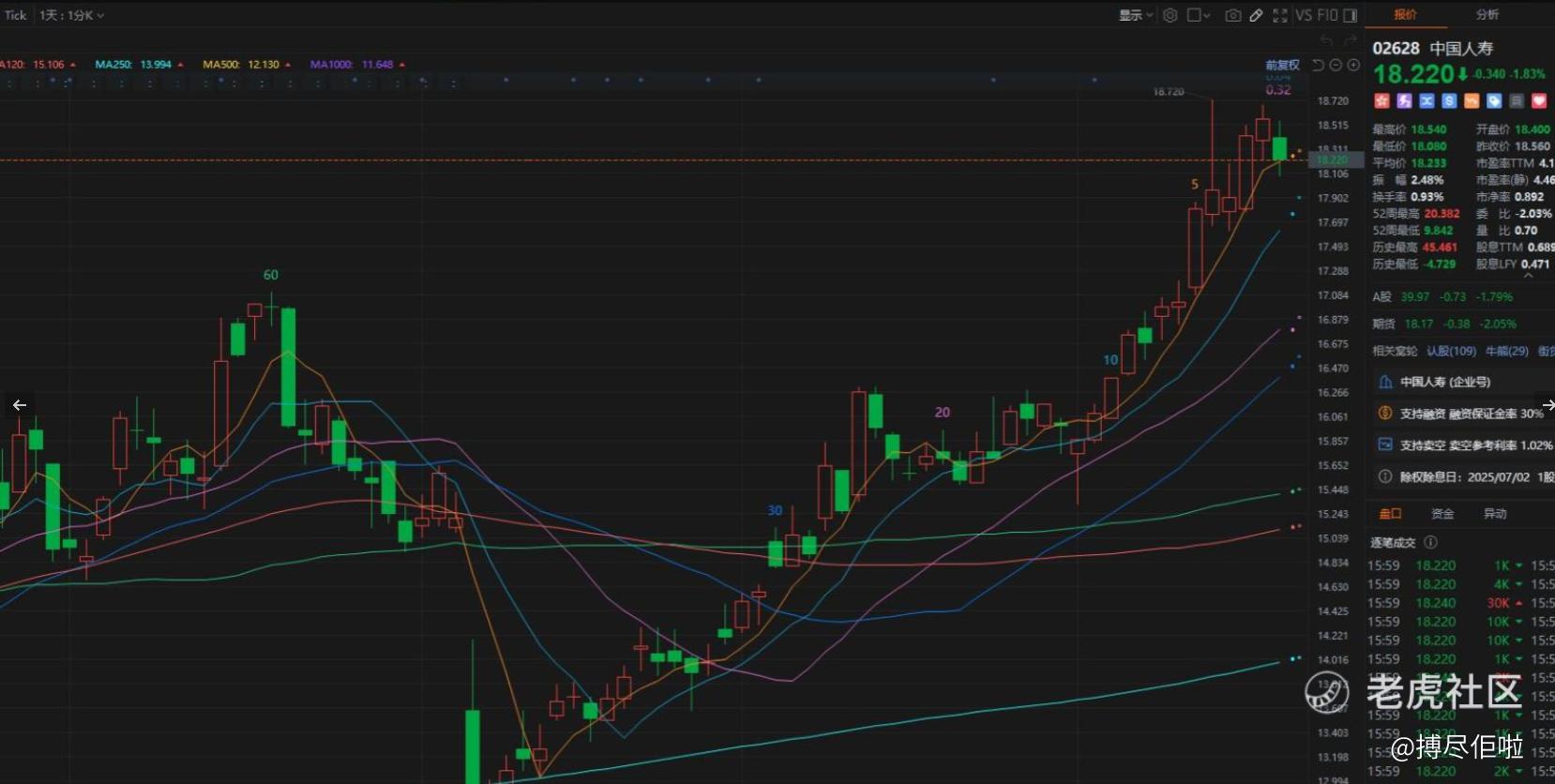Click the 18.720 high price label

tap(1169, 92)
